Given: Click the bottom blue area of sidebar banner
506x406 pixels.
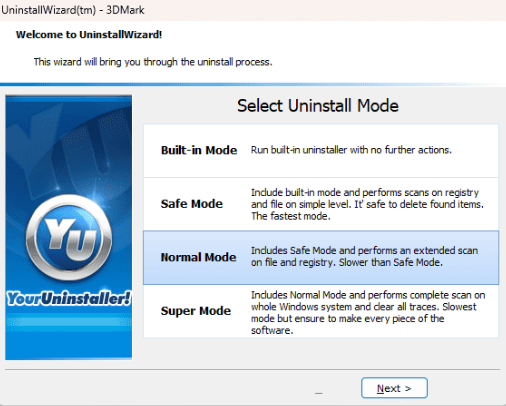Looking at the screenshot, I should [69, 345].
